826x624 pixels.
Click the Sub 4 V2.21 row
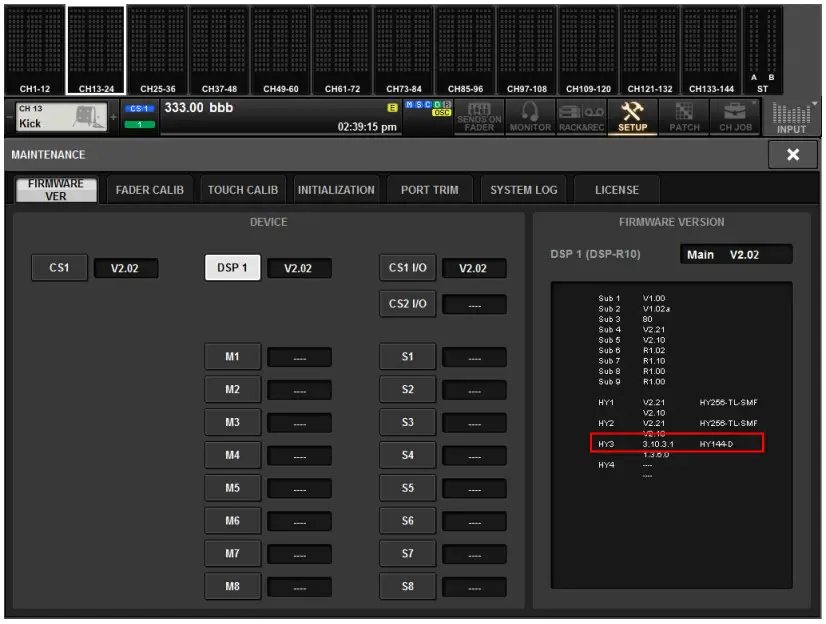632,330
